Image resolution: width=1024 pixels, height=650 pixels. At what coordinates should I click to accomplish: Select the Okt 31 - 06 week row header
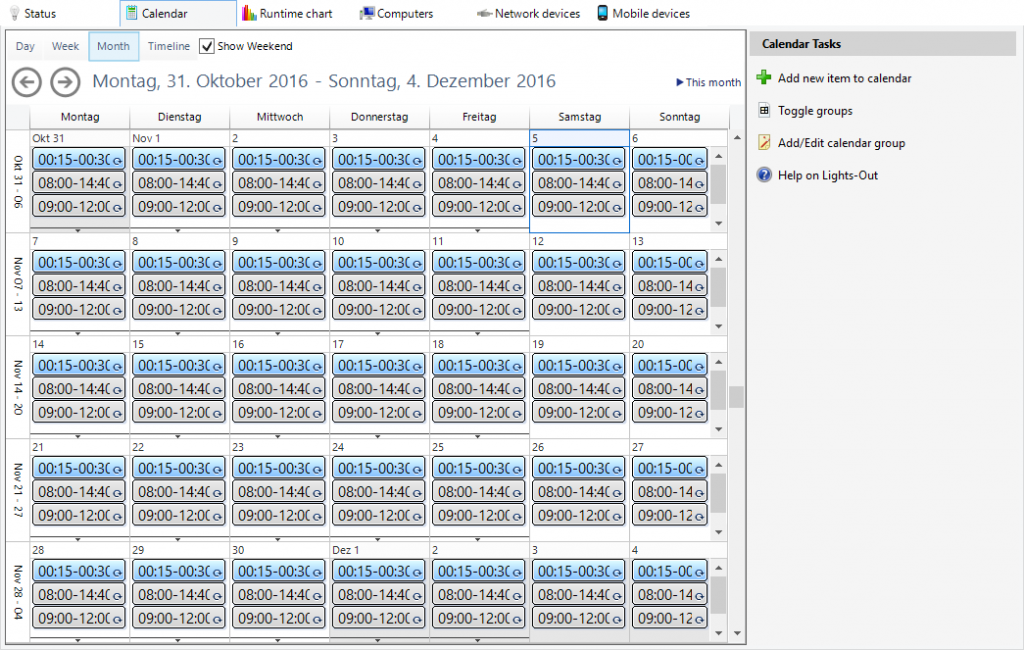click(18, 182)
